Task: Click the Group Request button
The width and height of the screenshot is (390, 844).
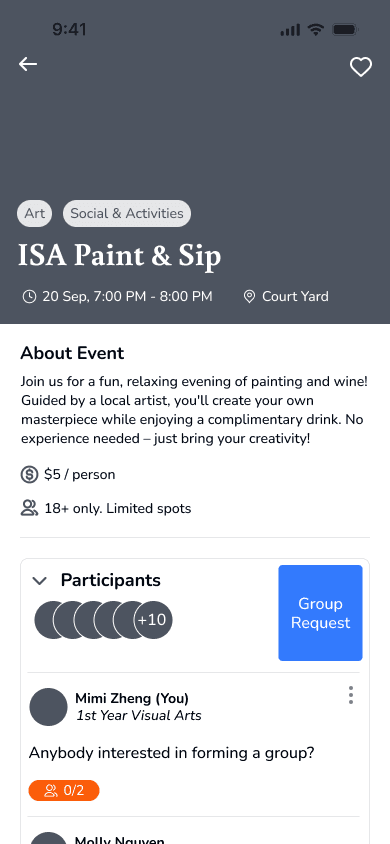Action: tap(320, 613)
